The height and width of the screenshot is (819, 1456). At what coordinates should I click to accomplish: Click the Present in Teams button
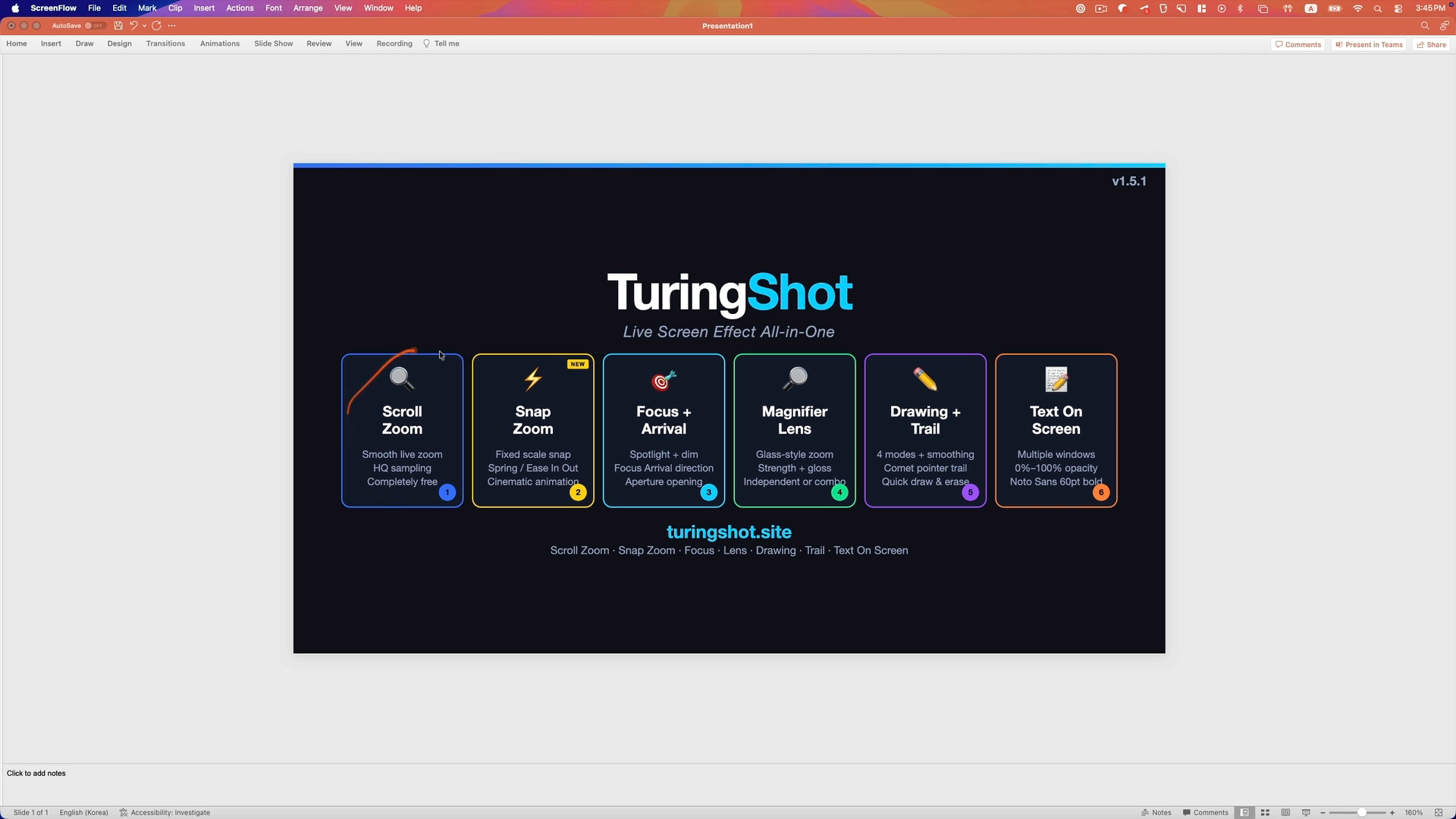tap(1370, 45)
